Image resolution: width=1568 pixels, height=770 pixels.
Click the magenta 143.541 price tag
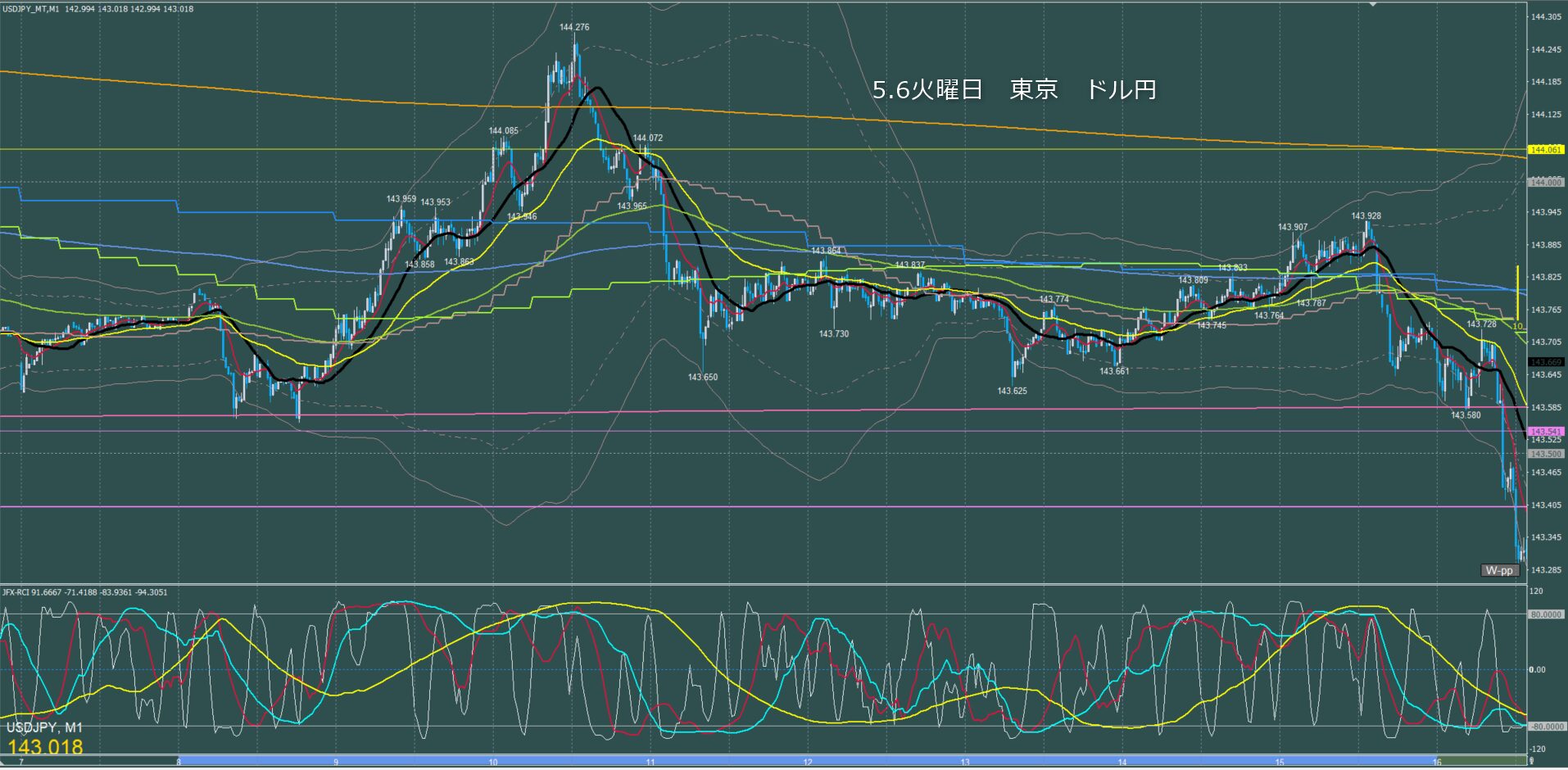point(1545,431)
